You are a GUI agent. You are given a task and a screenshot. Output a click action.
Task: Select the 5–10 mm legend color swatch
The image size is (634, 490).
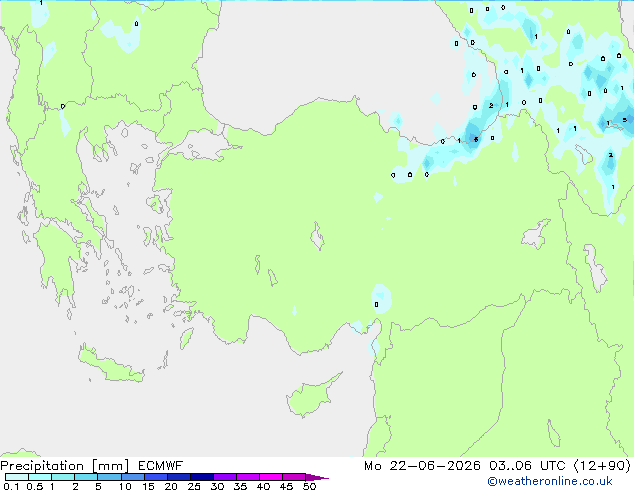[x=109, y=477]
